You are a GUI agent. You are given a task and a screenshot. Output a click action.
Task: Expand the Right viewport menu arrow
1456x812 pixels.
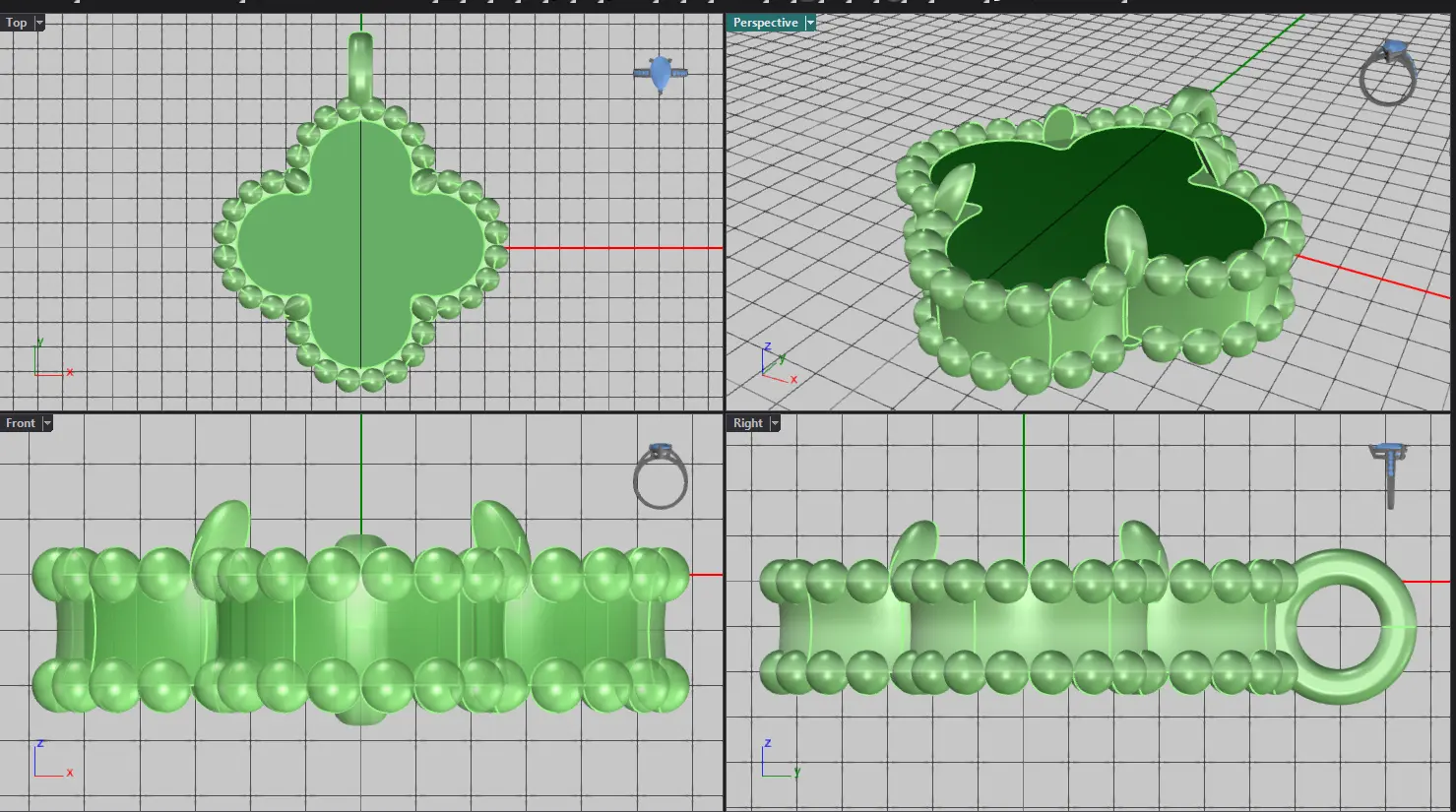click(775, 423)
